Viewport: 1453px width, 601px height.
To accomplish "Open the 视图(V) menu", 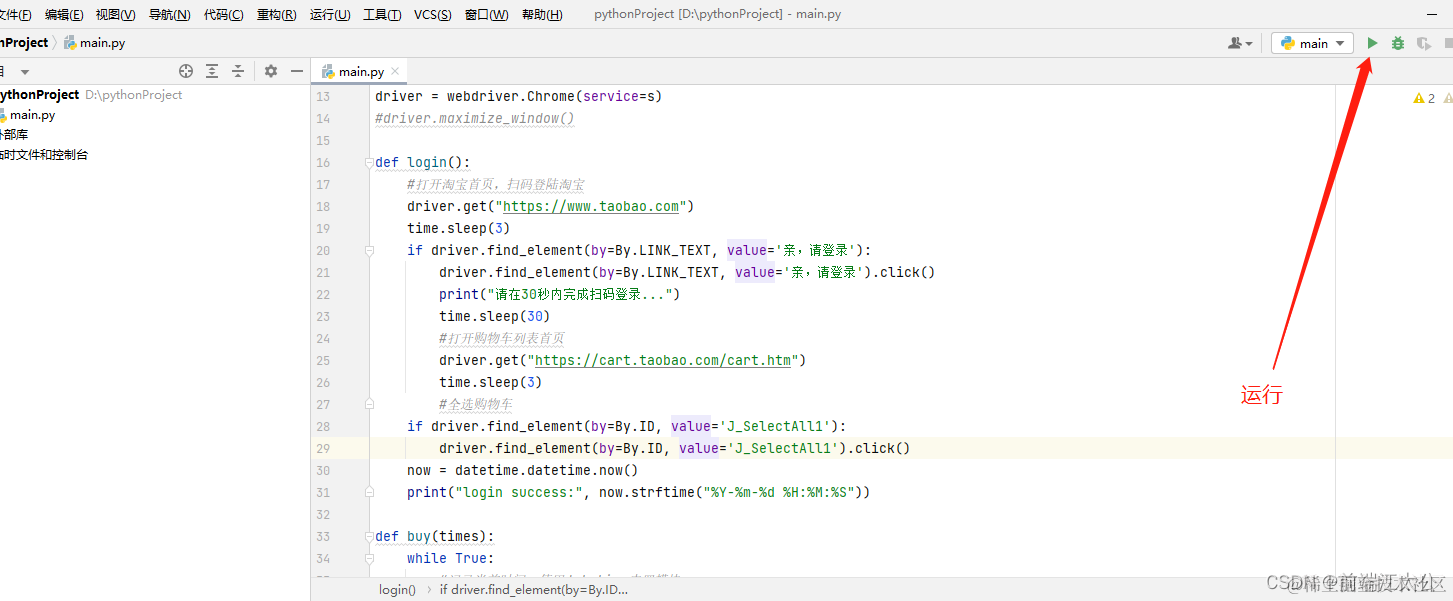I will [116, 15].
